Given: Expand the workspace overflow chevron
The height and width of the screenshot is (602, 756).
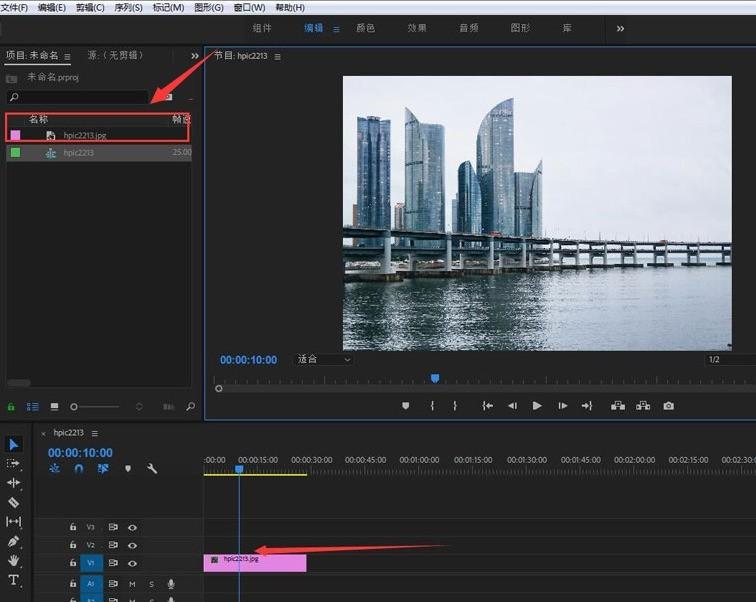Looking at the screenshot, I should [x=620, y=29].
